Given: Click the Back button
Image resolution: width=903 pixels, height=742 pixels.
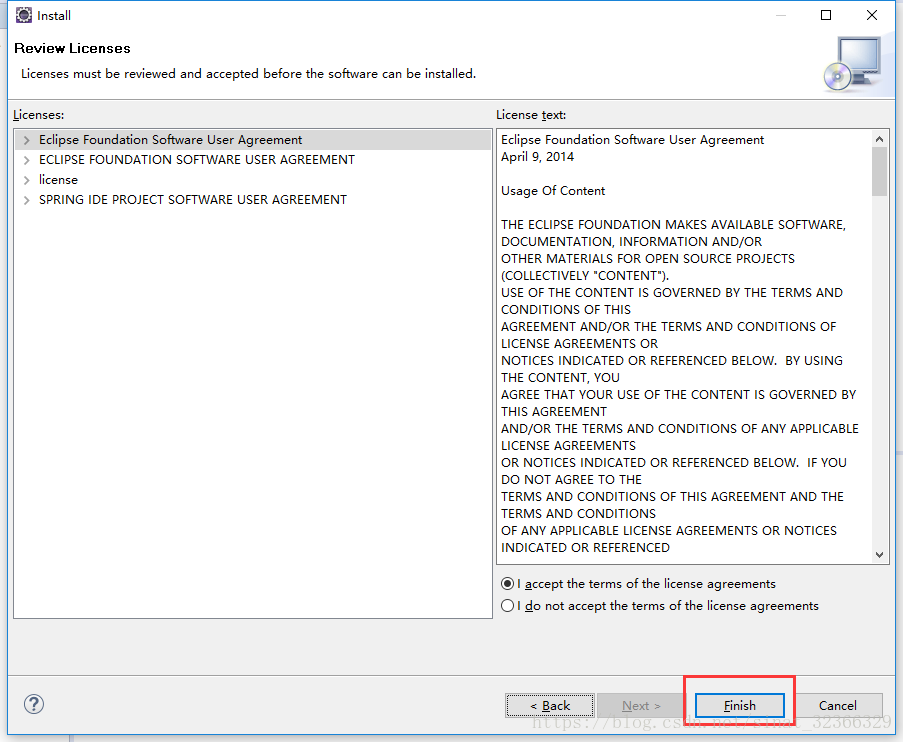Looking at the screenshot, I should (x=550, y=705).
